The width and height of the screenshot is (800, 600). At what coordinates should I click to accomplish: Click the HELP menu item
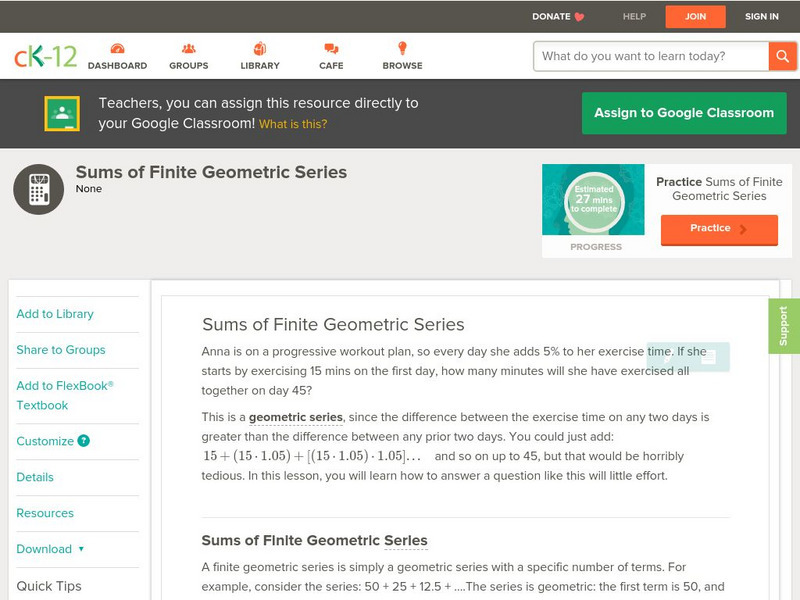click(x=634, y=16)
